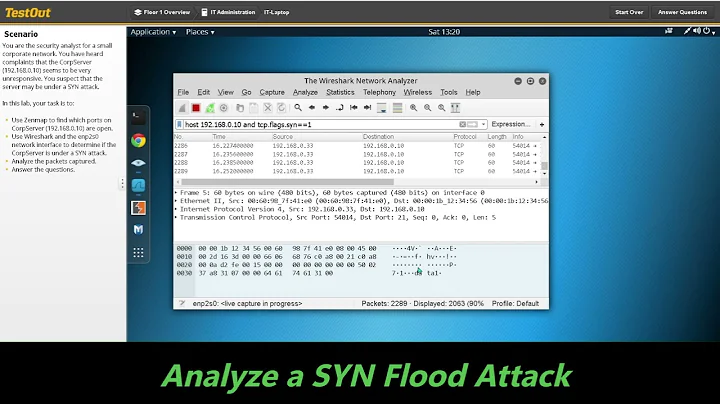720x404 pixels.
Task: Add a filter button with plus
Action: [542, 124]
